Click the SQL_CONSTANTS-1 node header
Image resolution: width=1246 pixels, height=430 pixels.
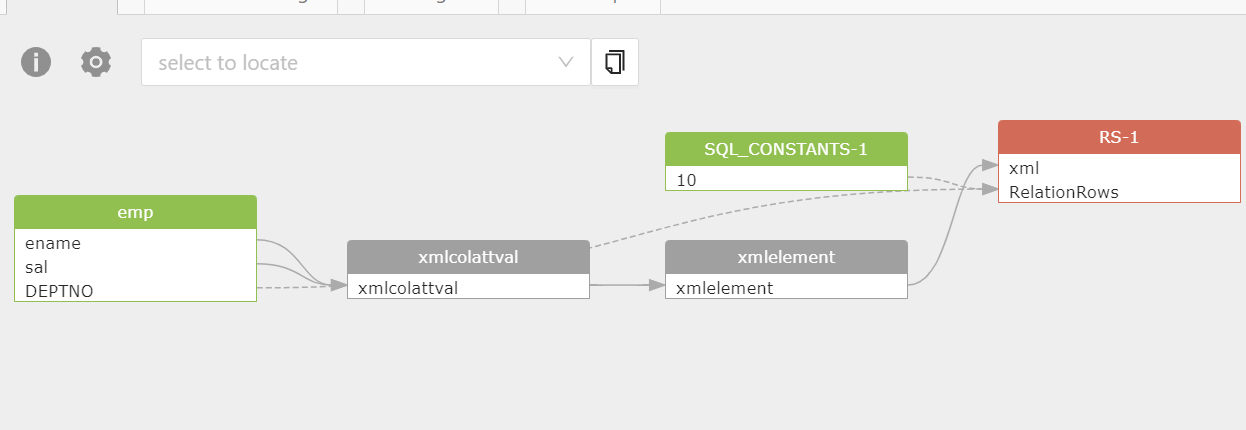tap(786, 149)
